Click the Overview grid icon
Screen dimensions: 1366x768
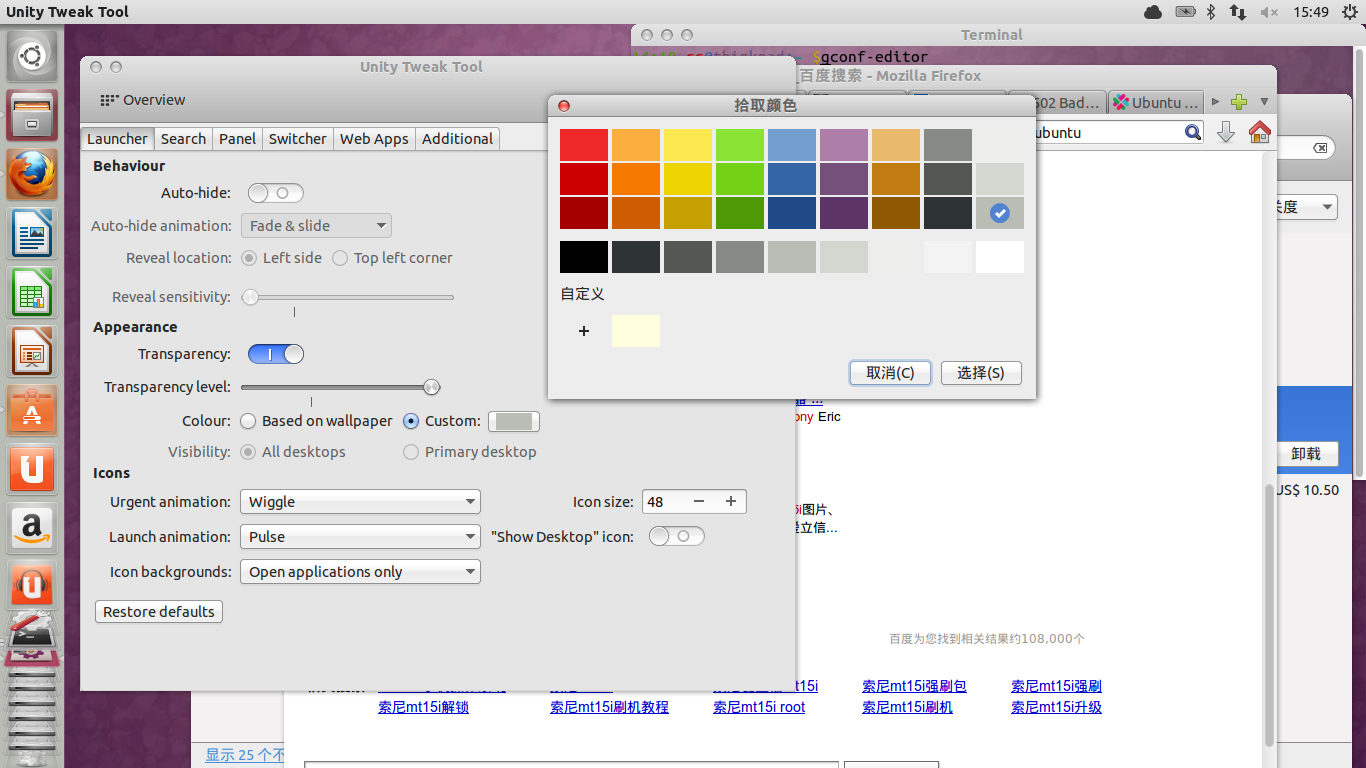109,100
